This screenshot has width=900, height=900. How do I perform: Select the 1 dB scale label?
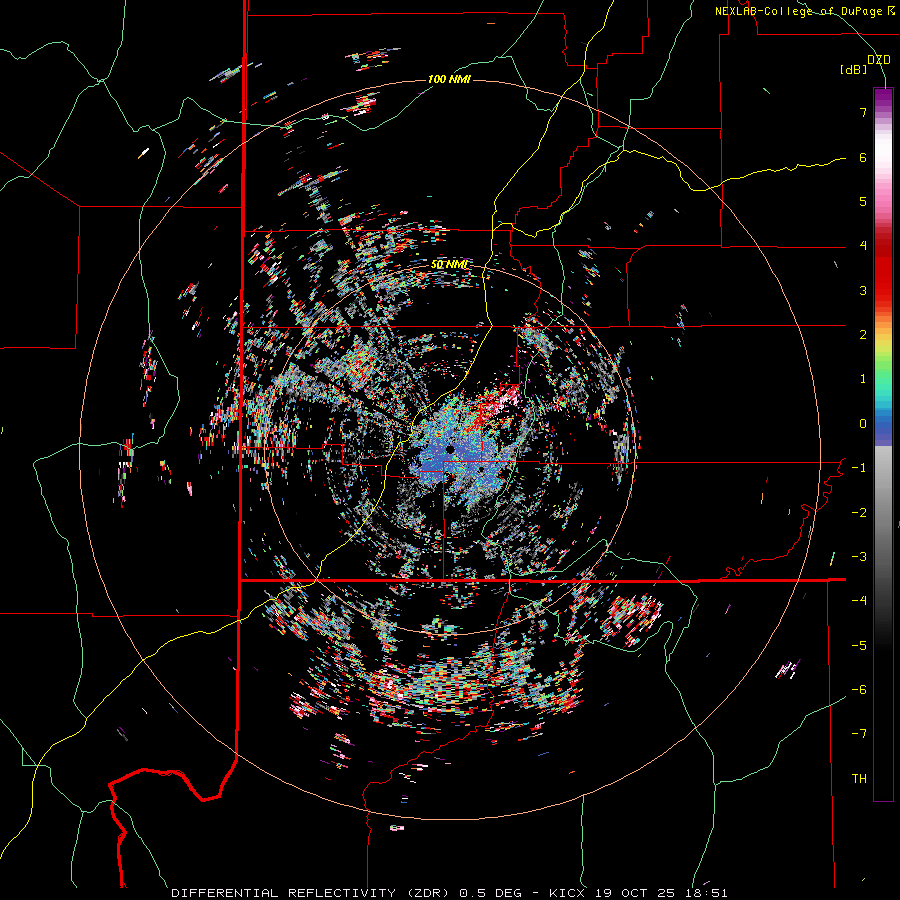pos(863,379)
